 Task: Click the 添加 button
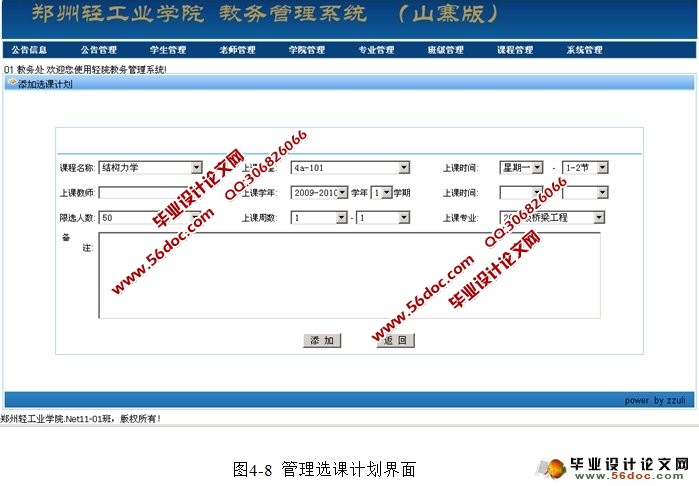[322, 340]
